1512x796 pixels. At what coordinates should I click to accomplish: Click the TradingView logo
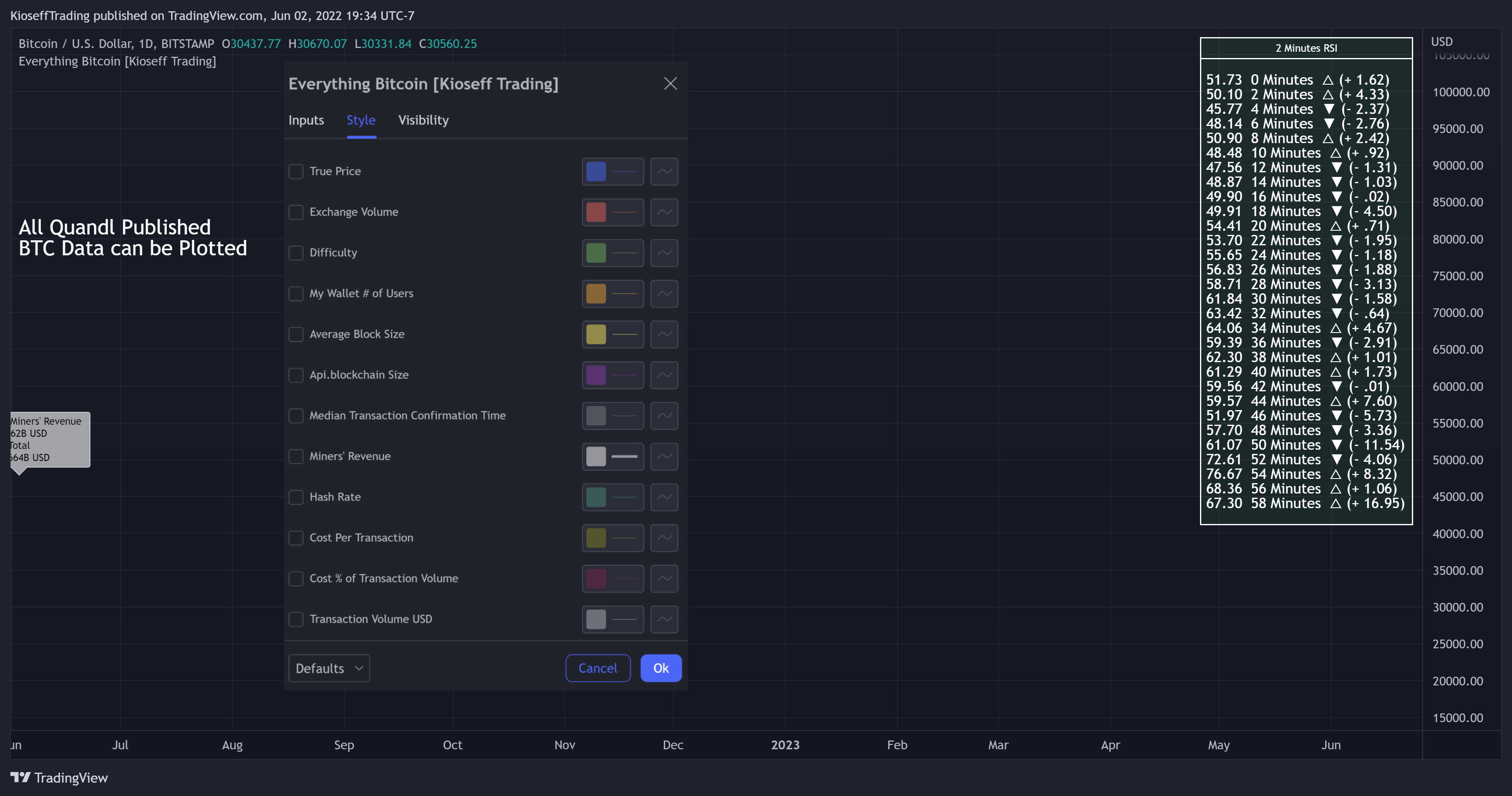pyautogui.click(x=59, y=778)
